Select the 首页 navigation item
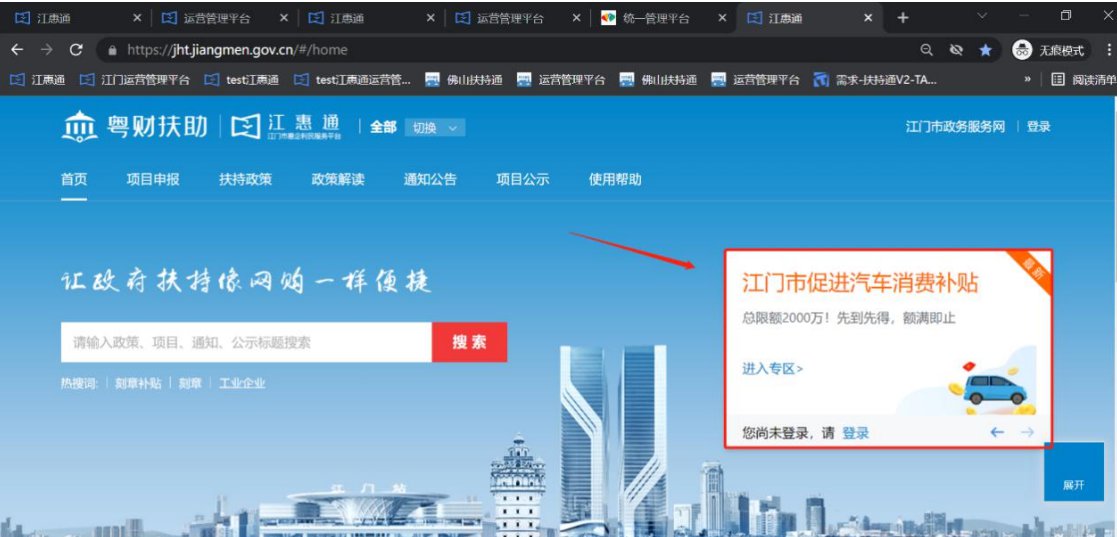 tap(74, 179)
